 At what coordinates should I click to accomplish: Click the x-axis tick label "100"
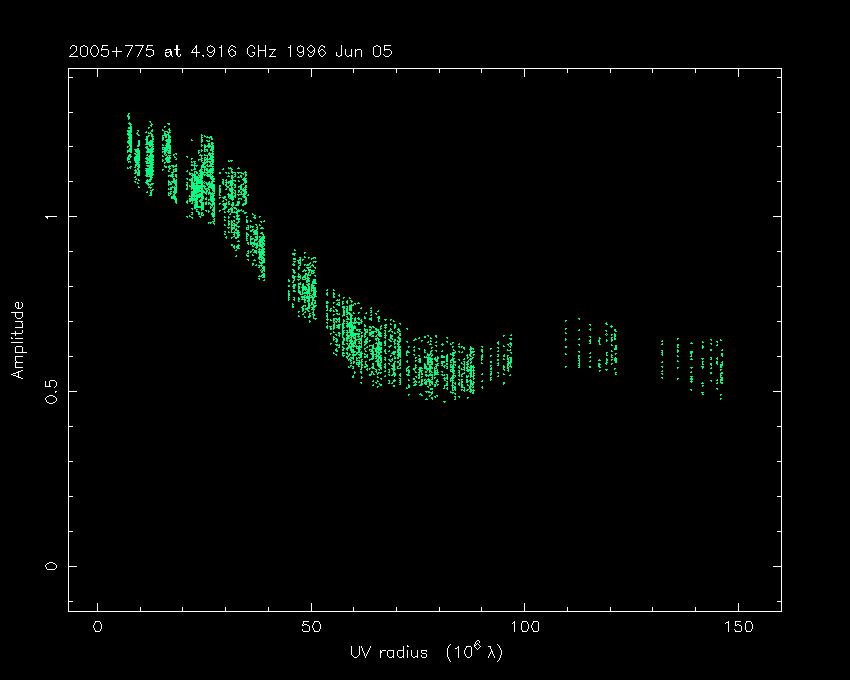[524, 627]
